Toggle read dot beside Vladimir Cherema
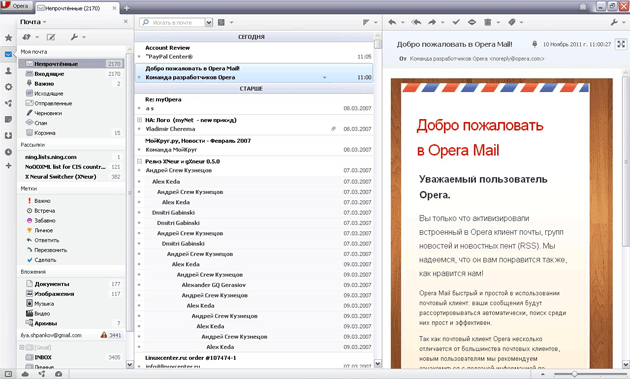Image resolution: width=630 pixels, height=379 pixels. (x=139, y=129)
